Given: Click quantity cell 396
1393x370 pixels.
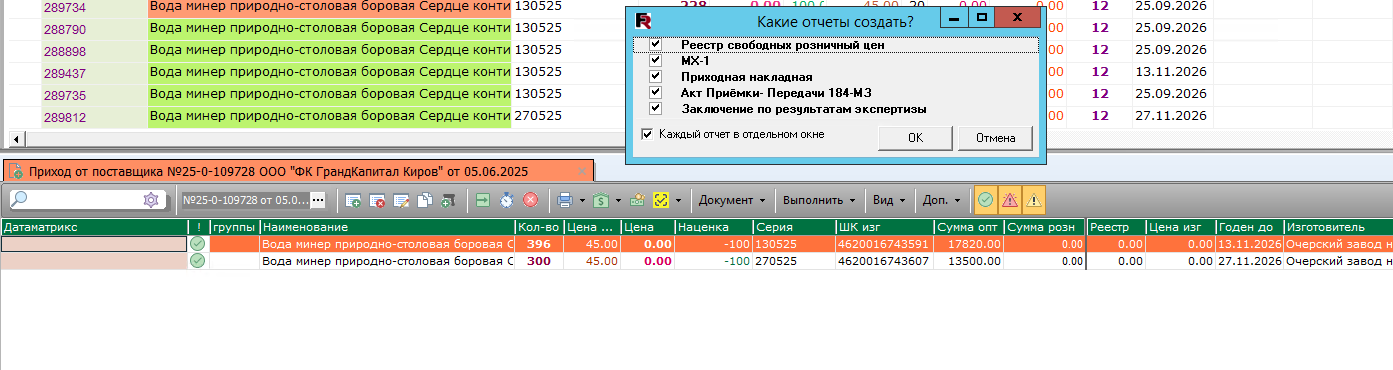Looking at the screenshot, I should click(x=538, y=244).
